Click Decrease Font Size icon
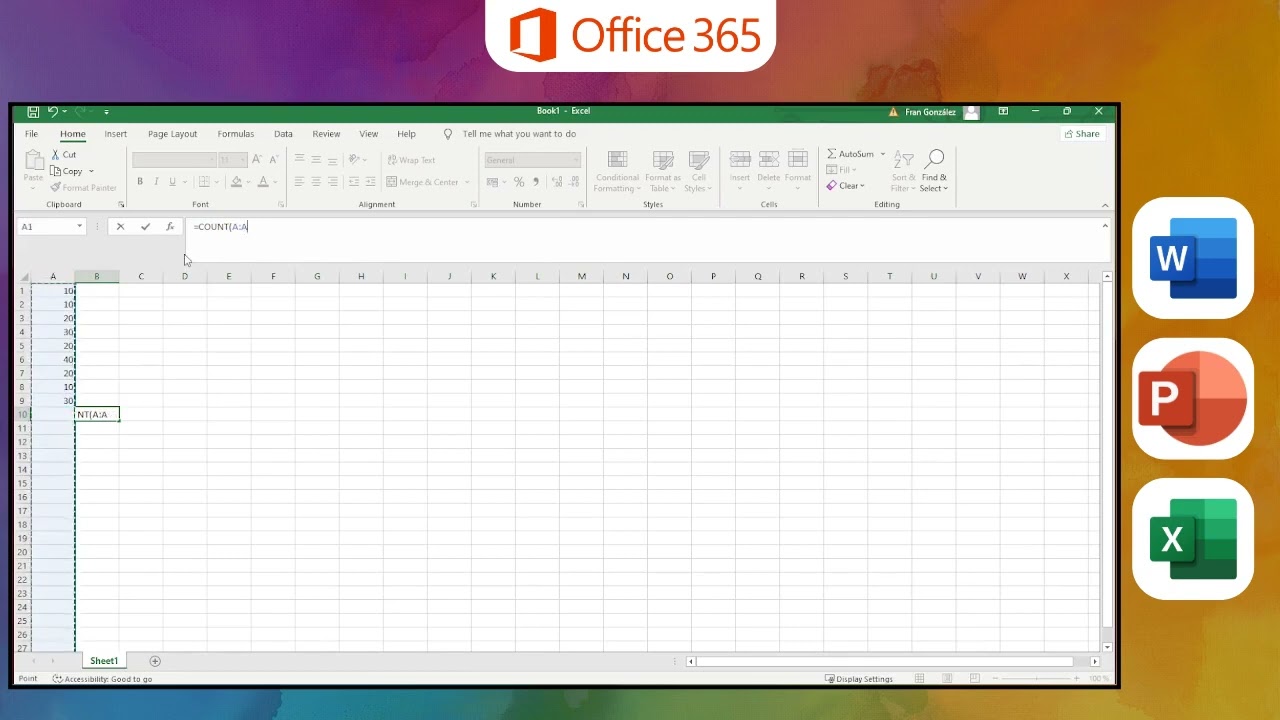This screenshot has width=1280, height=720. [272, 160]
